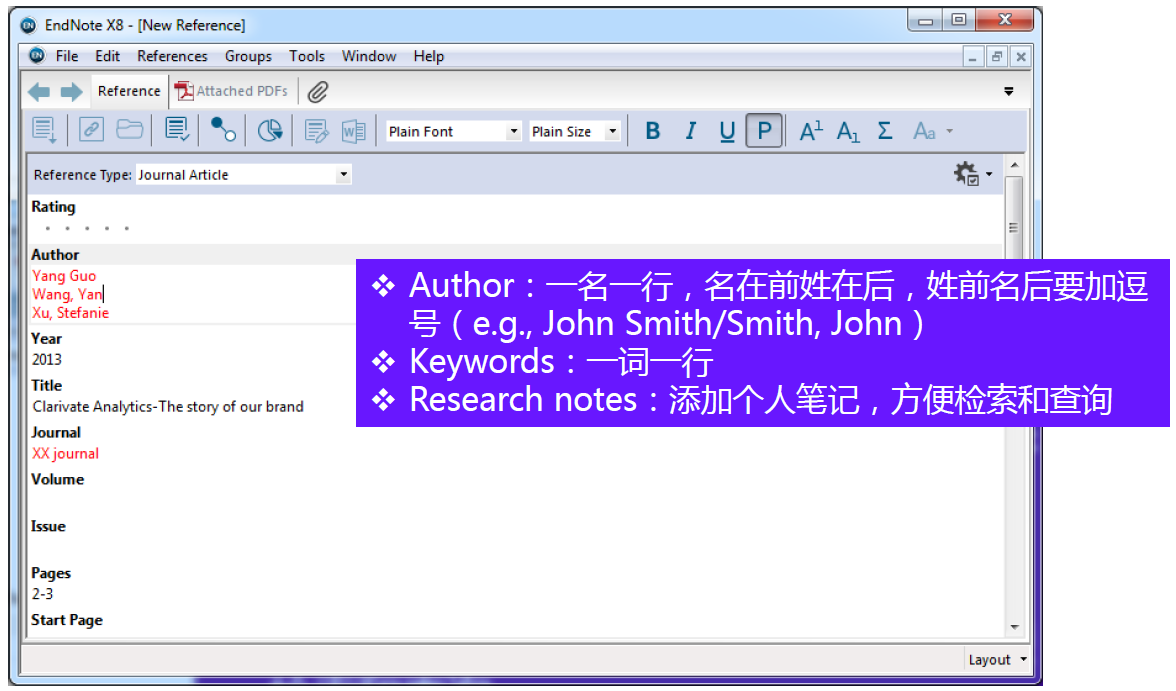The image size is (1176, 691).
Task: Click the Rating dots field
Action: tap(87, 228)
